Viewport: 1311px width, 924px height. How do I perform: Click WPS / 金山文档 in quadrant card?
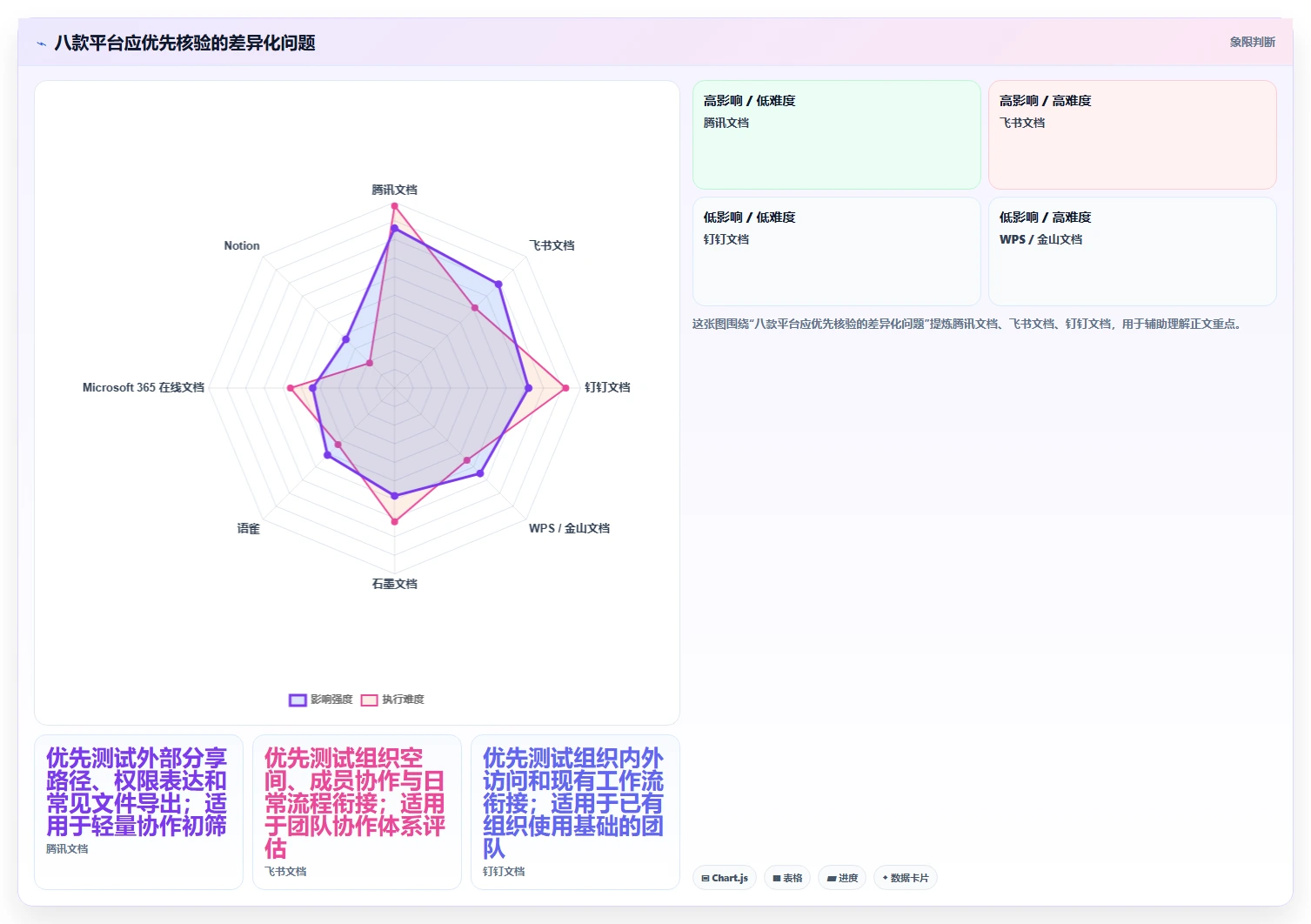[1041, 239]
